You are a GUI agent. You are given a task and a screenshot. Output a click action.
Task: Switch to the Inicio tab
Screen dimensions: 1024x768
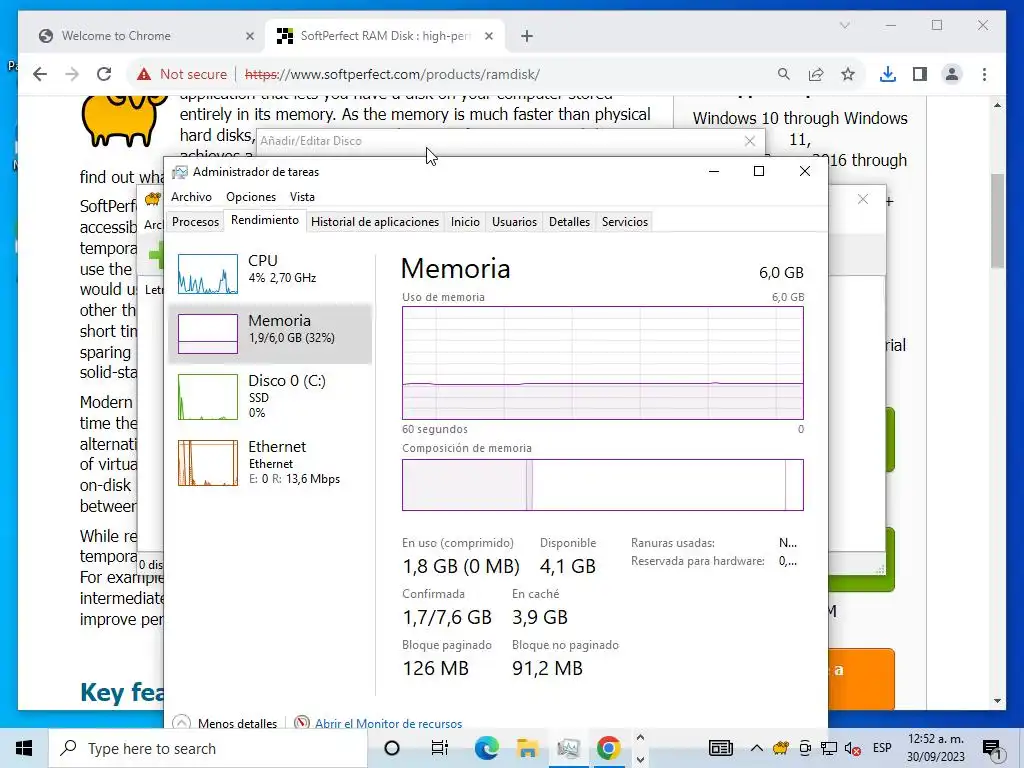(x=465, y=221)
